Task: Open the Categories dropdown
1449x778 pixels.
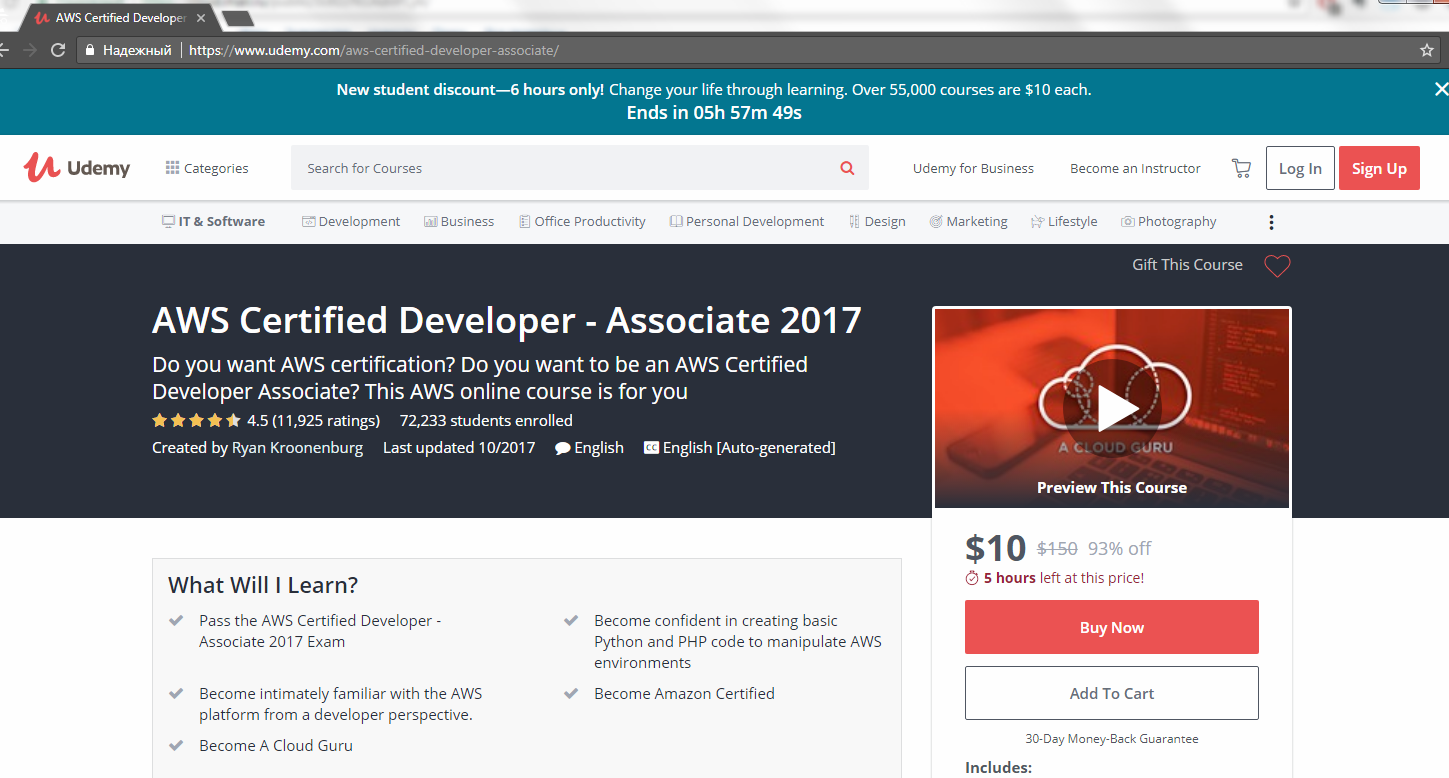Action: (x=207, y=168)
